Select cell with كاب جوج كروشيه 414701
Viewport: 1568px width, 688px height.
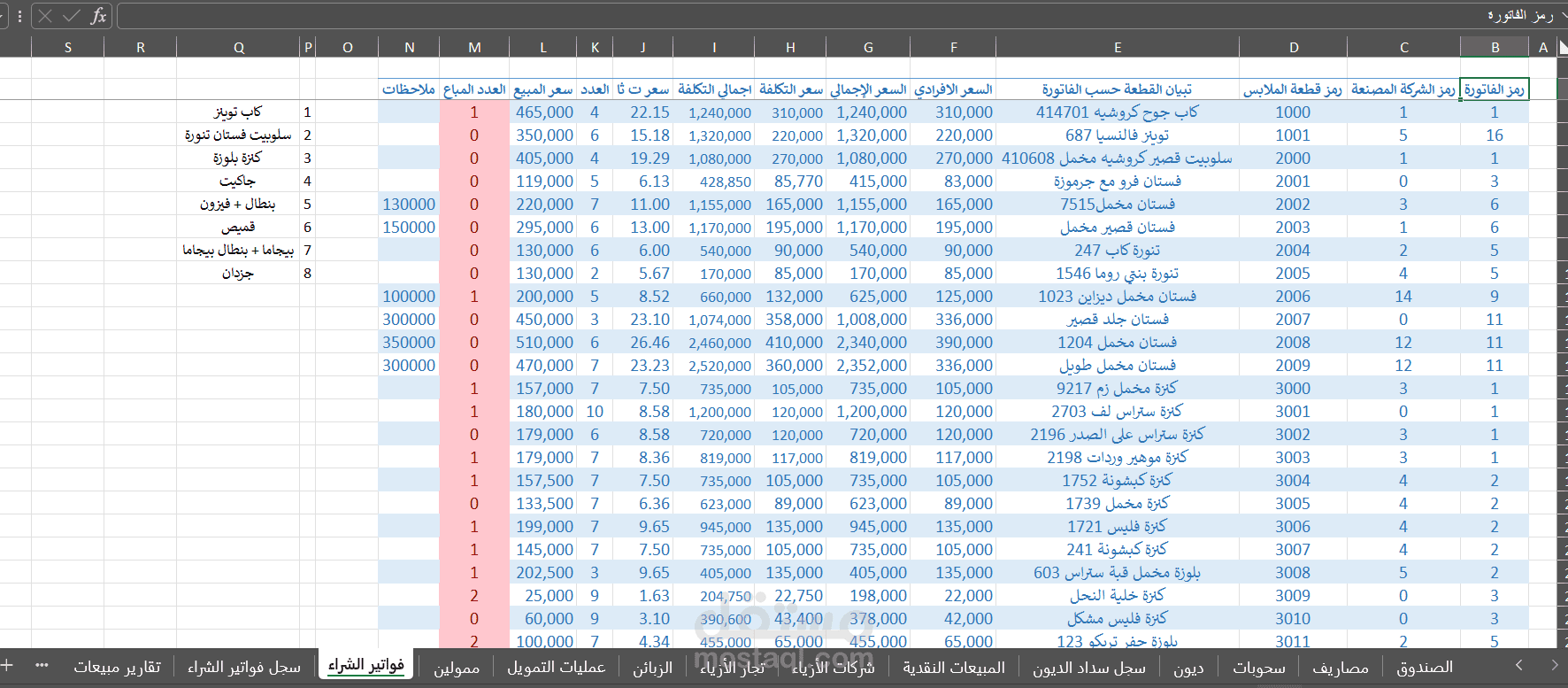click(x=1118, y=112)
